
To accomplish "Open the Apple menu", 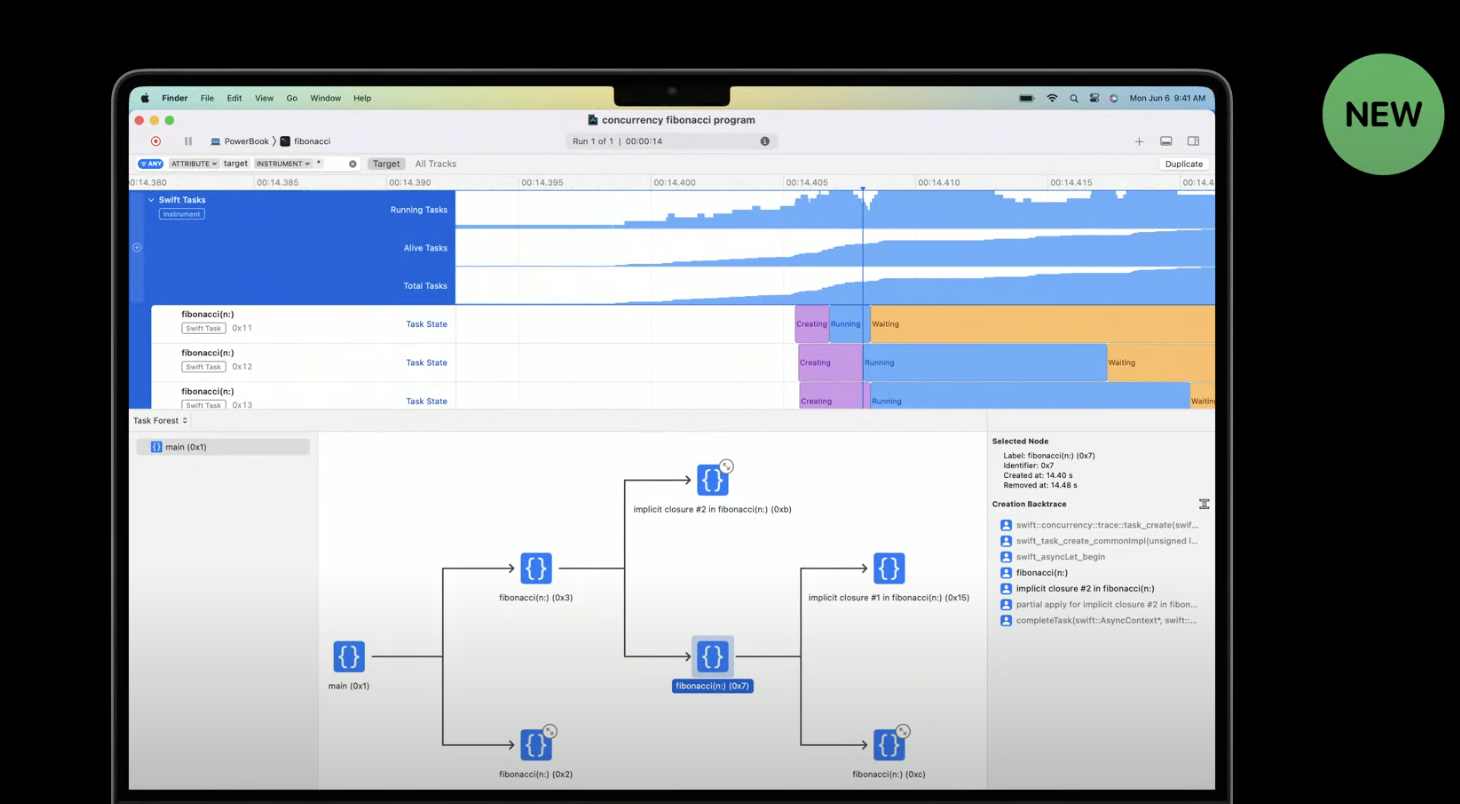I will click(x=145, y=98).
